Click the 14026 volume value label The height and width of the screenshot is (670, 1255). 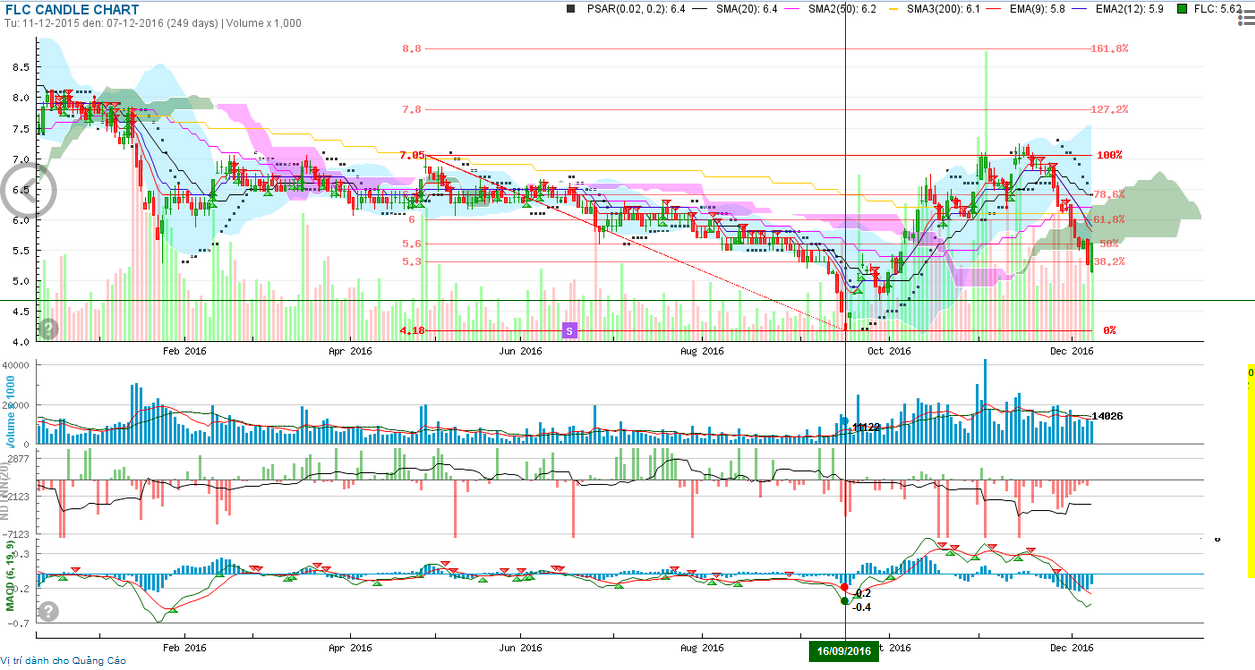[x=1108, y=416]
